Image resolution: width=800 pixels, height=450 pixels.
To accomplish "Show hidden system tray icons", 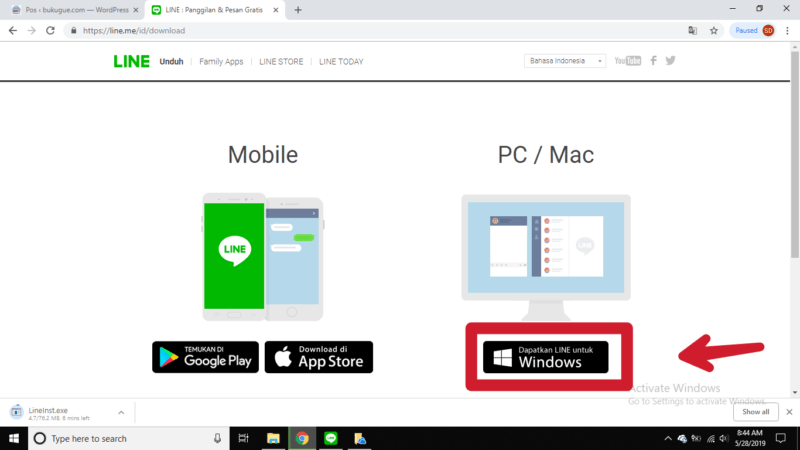I will pyautogui.click(x=668, y=438).
